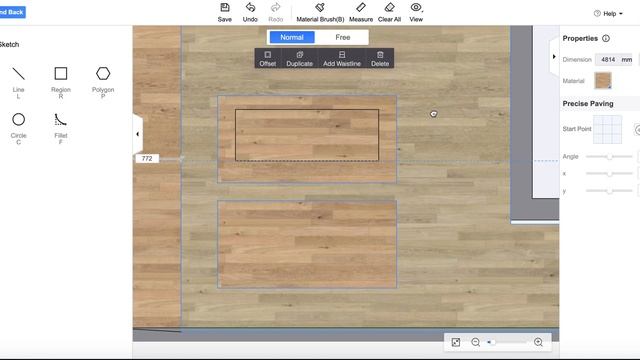Select the Line sketch tool

(x=18, y=82)
